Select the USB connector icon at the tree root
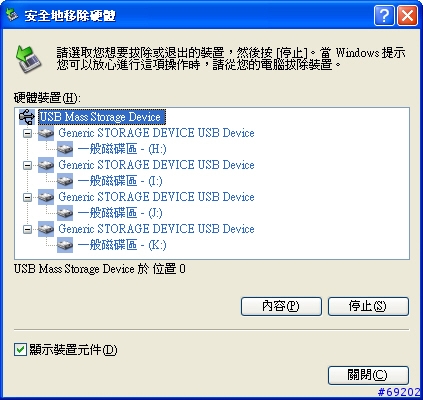This screenshot has width=423, height=400. coord(27,117)
